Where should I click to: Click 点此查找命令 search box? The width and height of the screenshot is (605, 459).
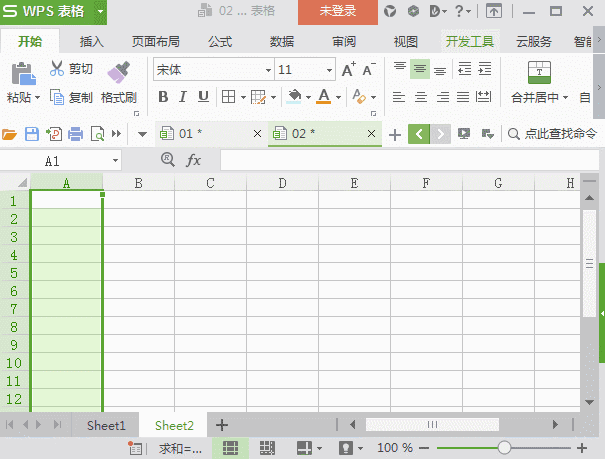coord(553,134)
